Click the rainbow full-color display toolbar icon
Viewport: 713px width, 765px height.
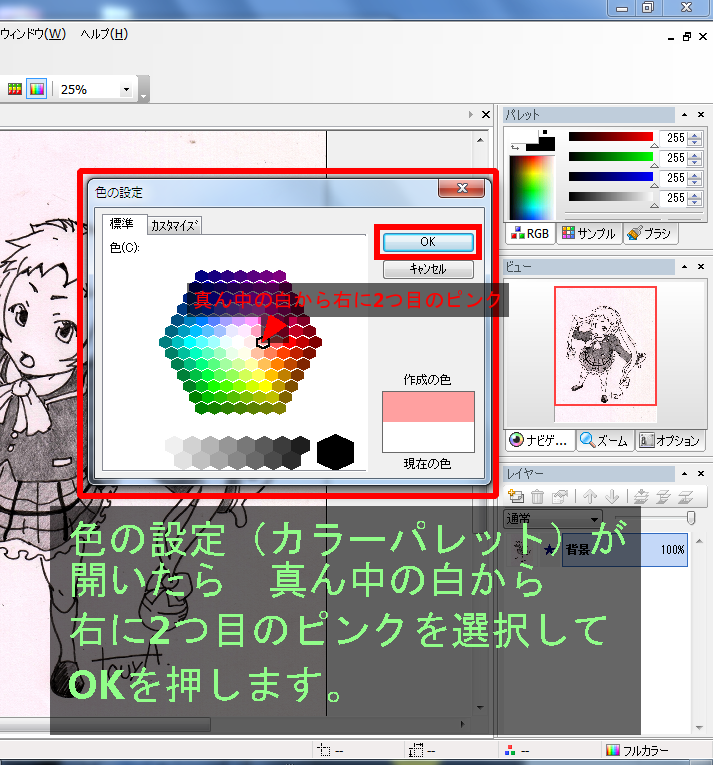[x=36, y=89]
